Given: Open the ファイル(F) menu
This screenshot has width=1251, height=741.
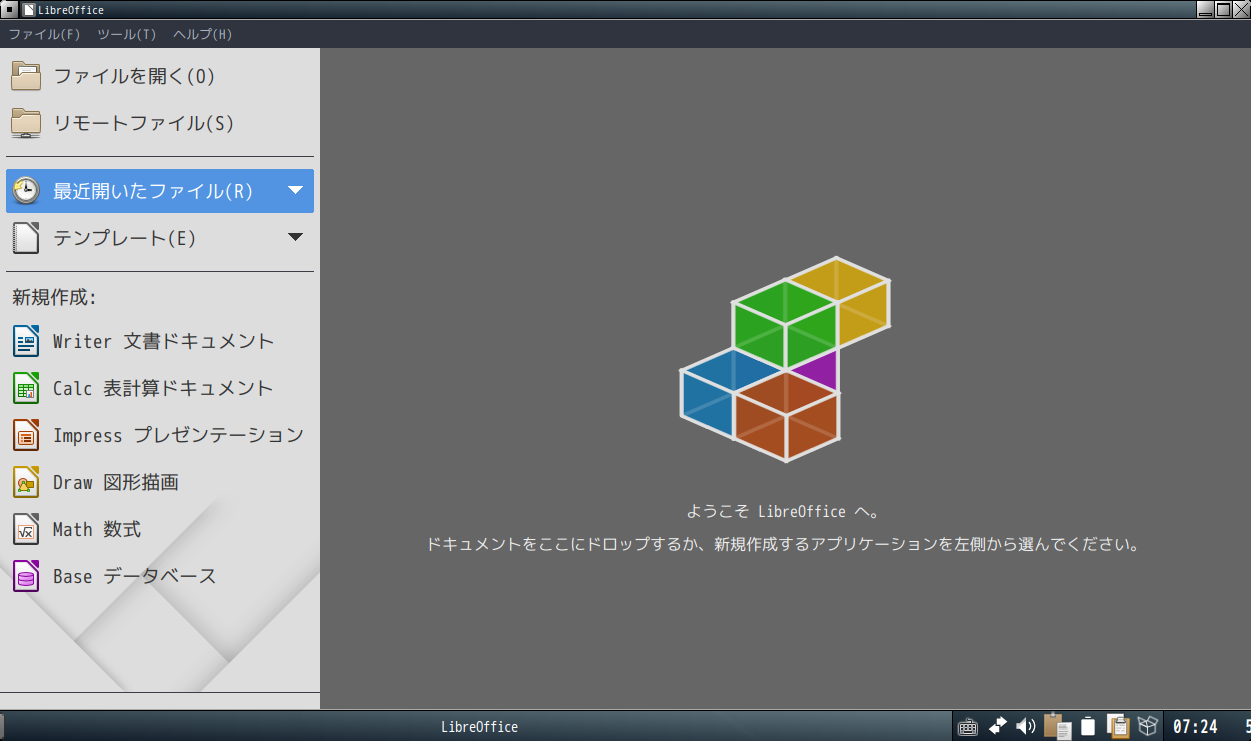Looking at the screenshot, I should coord(44,34).
